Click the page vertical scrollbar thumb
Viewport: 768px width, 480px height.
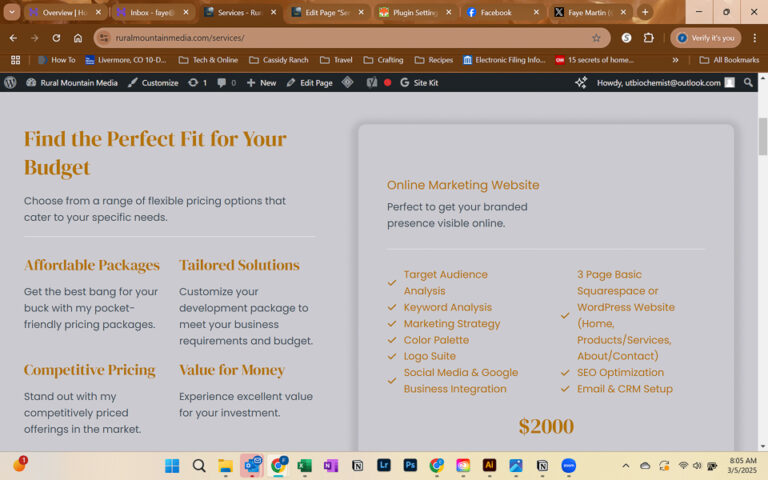(763, 136)
